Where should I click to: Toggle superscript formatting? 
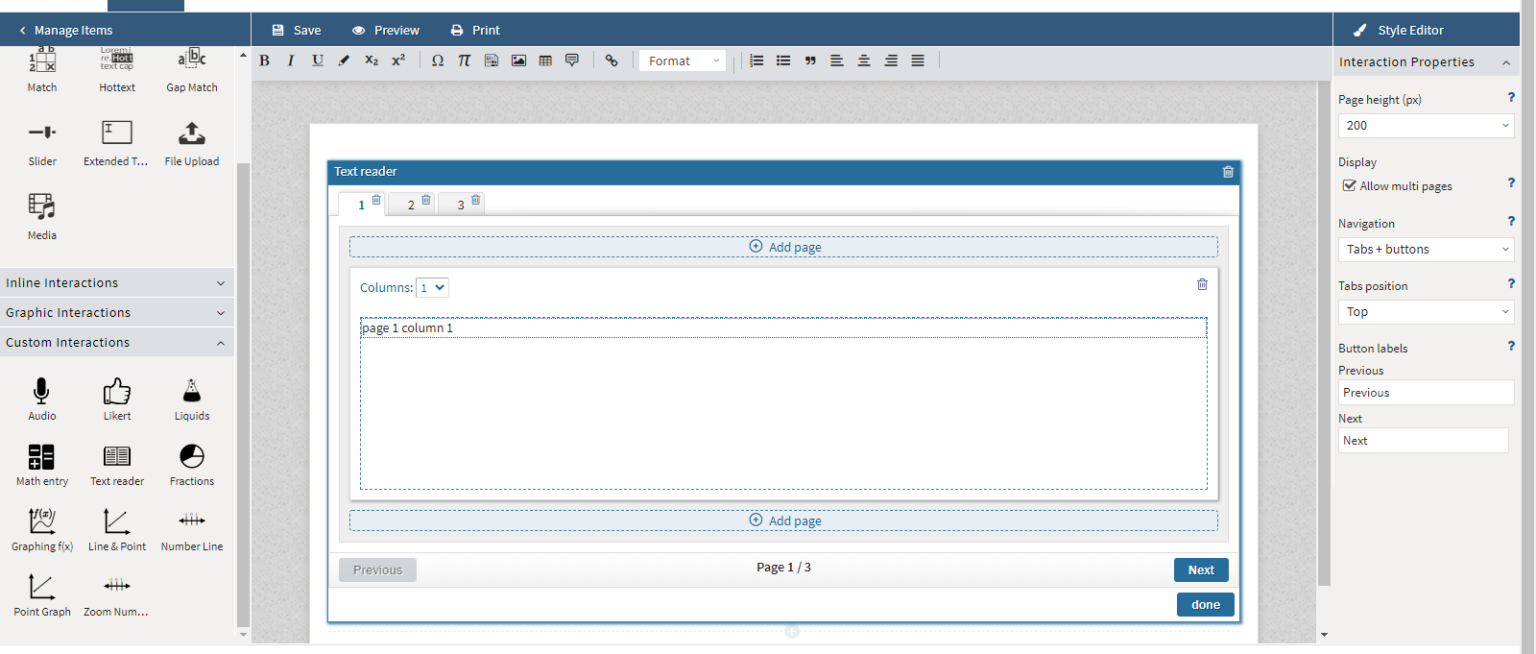(x=398, y=60)
